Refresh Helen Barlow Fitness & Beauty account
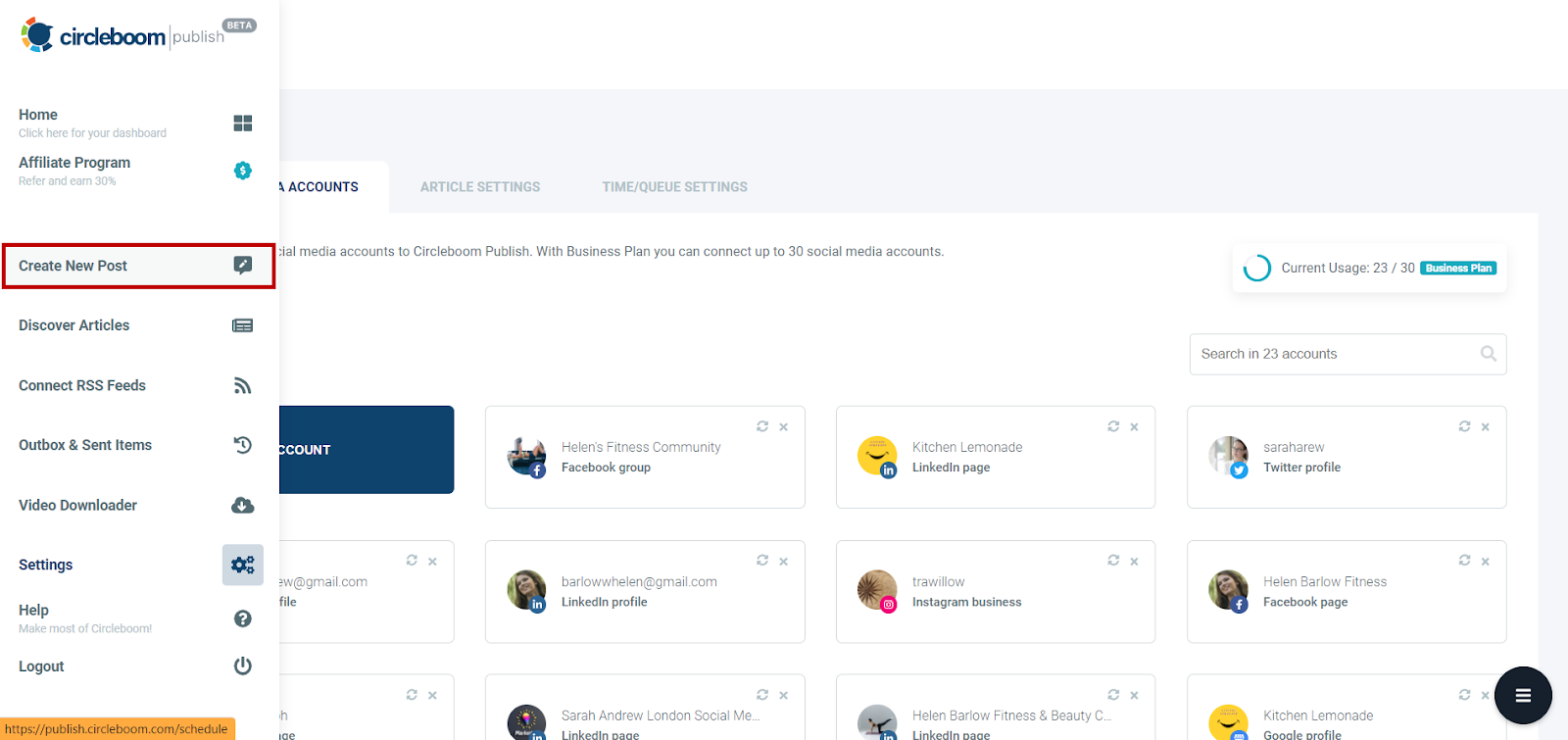 click(1113, 695)
